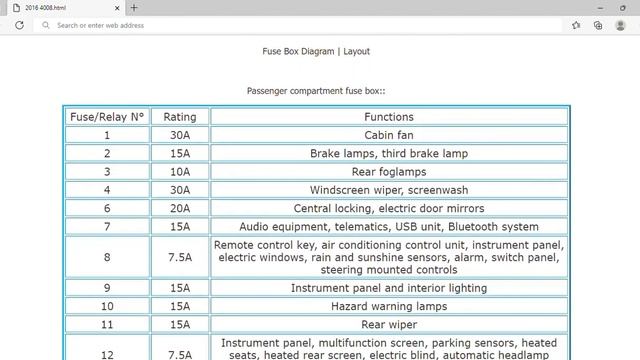Close the 2016 4008.html tab
The height and width of the screenshot is (360, 640).
(117, 8)
